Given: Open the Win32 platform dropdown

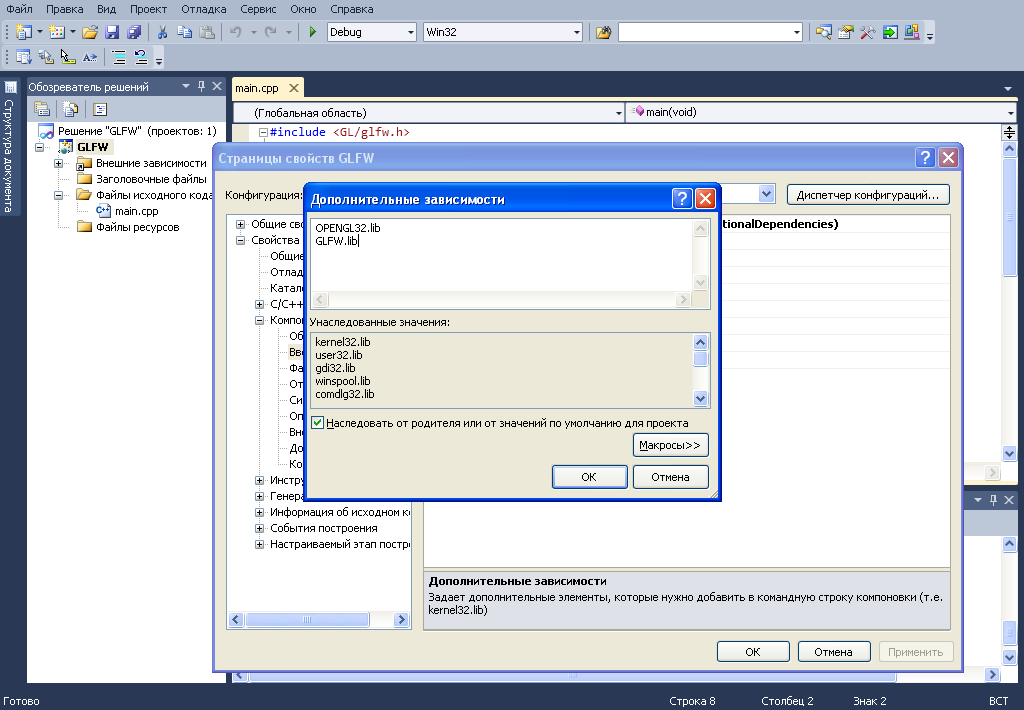Looking at the screenshot, I should (x=577, y=32).
